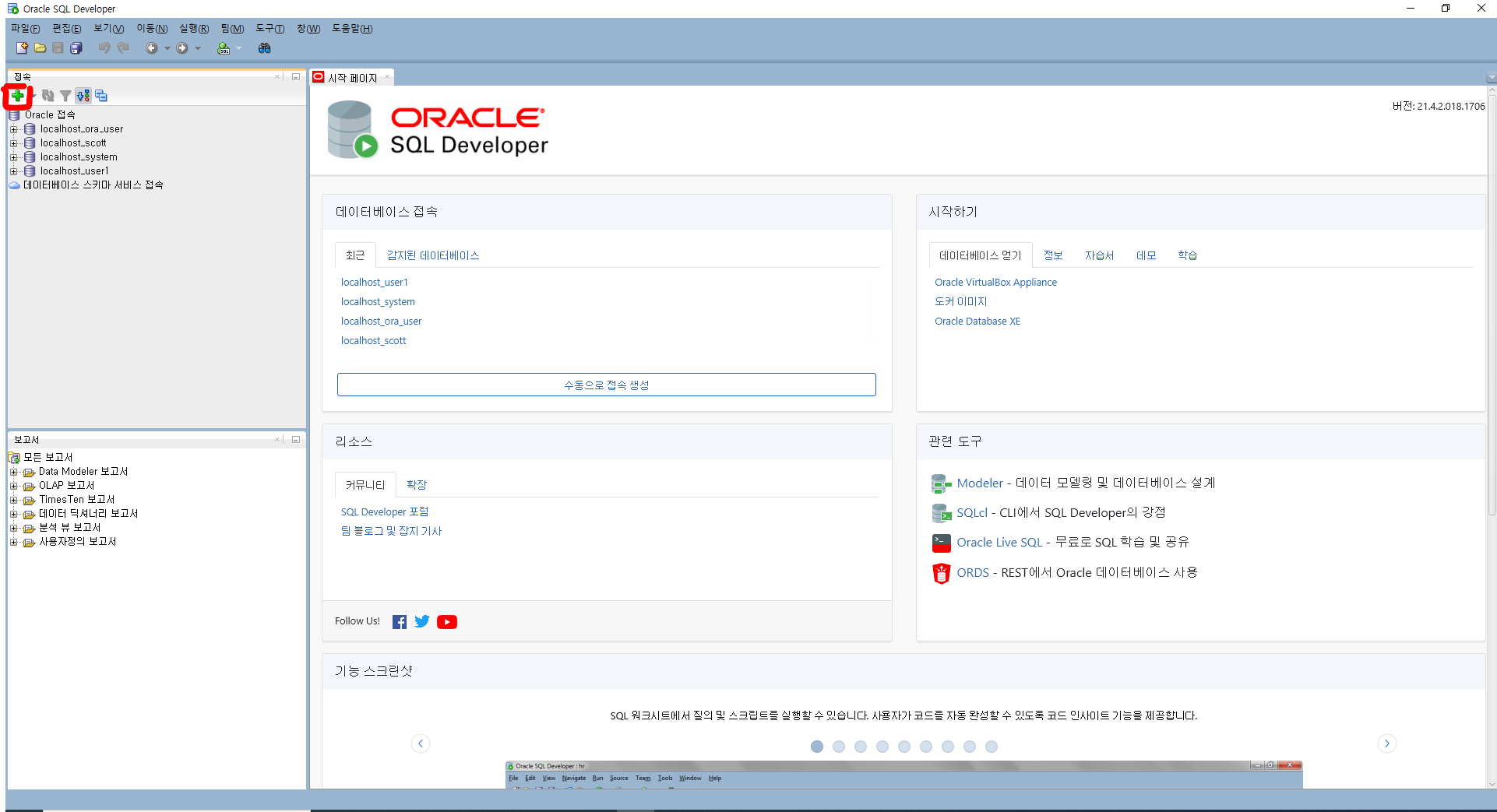
Task: Open the 도구(T) menu
Action: tap(270, 29)
